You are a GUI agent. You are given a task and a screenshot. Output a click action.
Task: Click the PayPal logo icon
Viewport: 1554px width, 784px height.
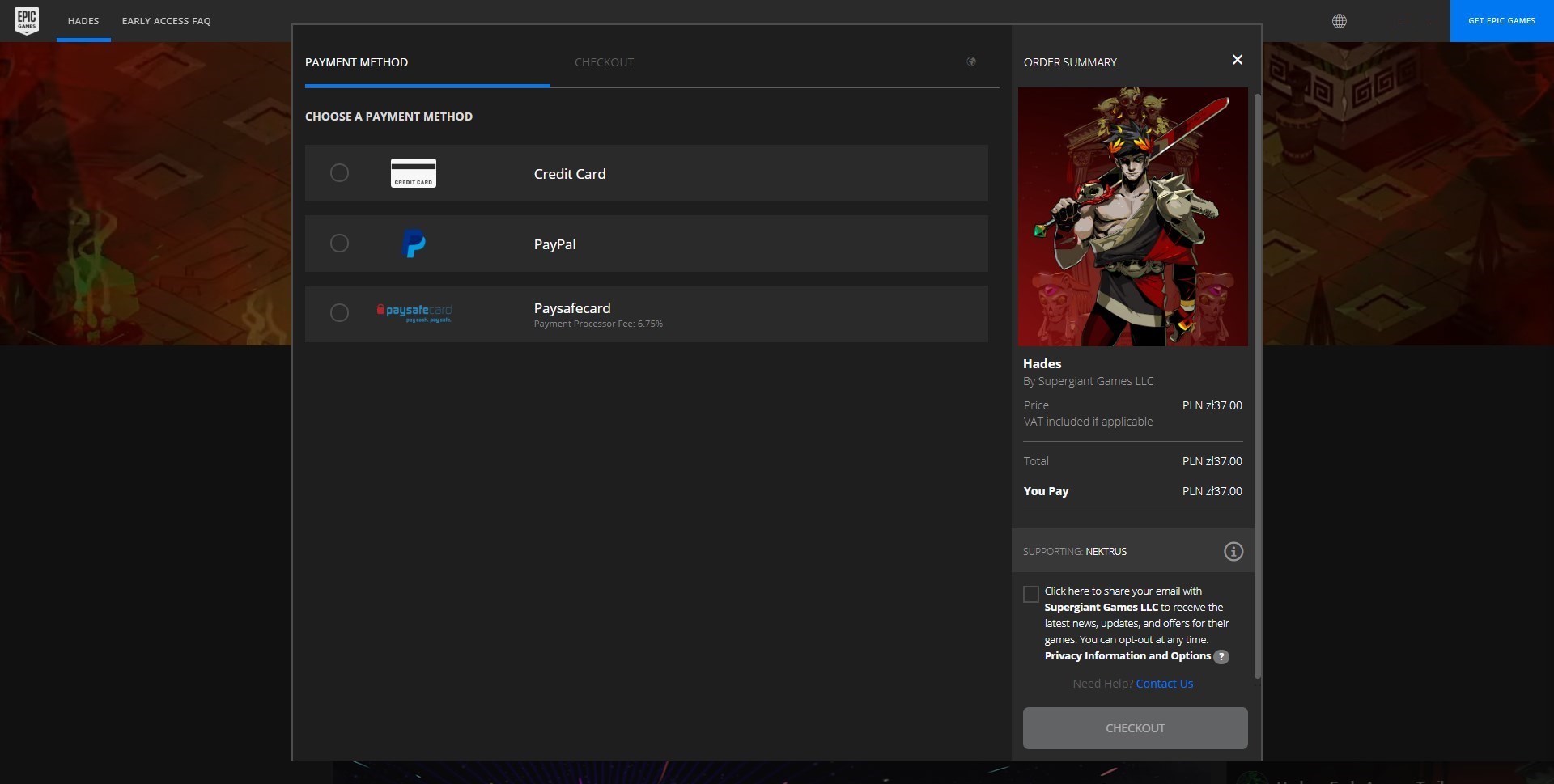(414, 244)
